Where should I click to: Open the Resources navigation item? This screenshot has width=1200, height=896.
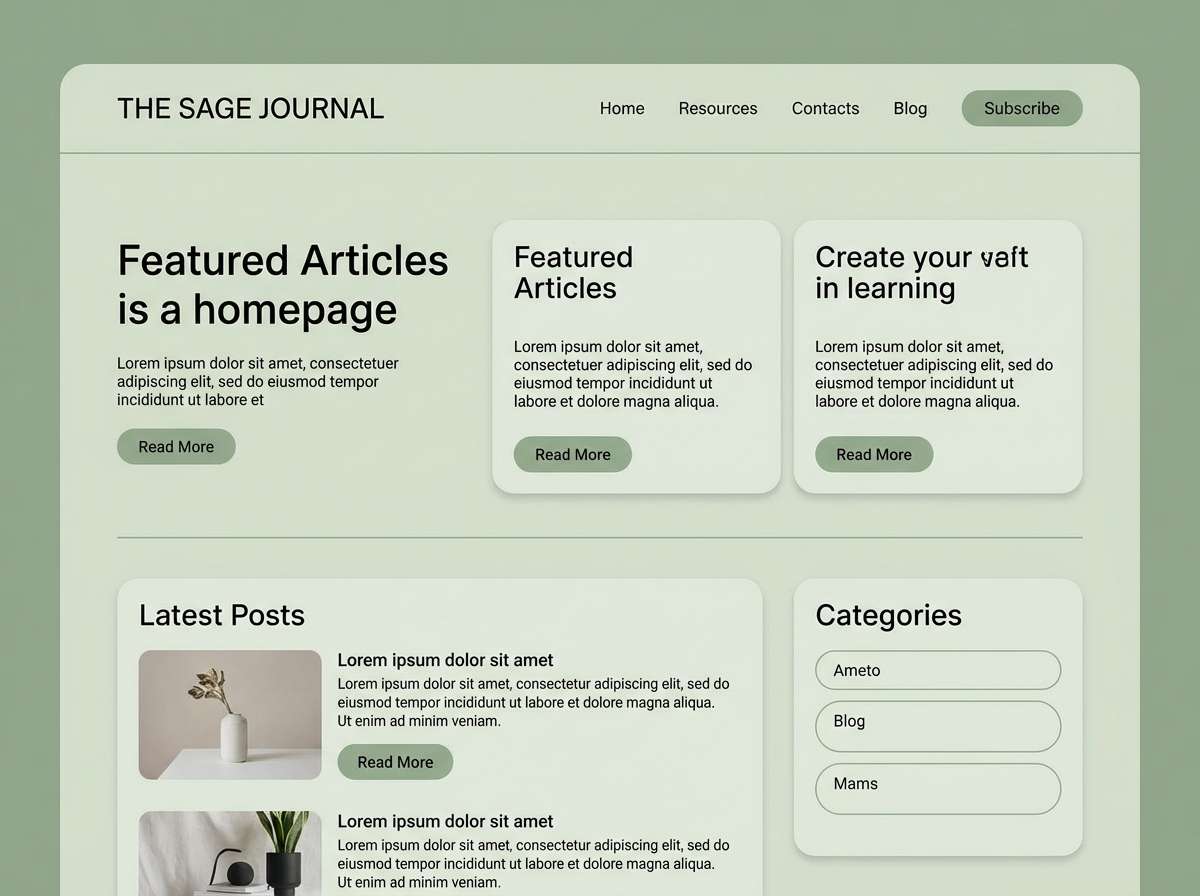(718, 108)
